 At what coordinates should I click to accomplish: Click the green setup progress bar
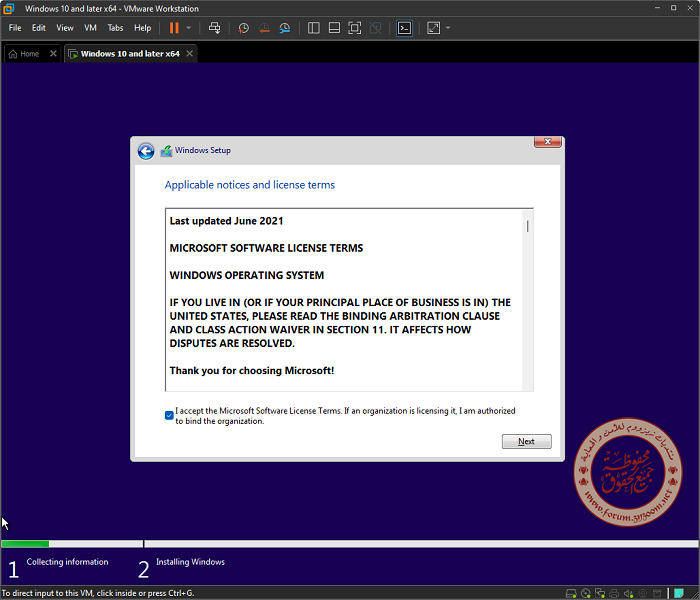coord(25,544)
